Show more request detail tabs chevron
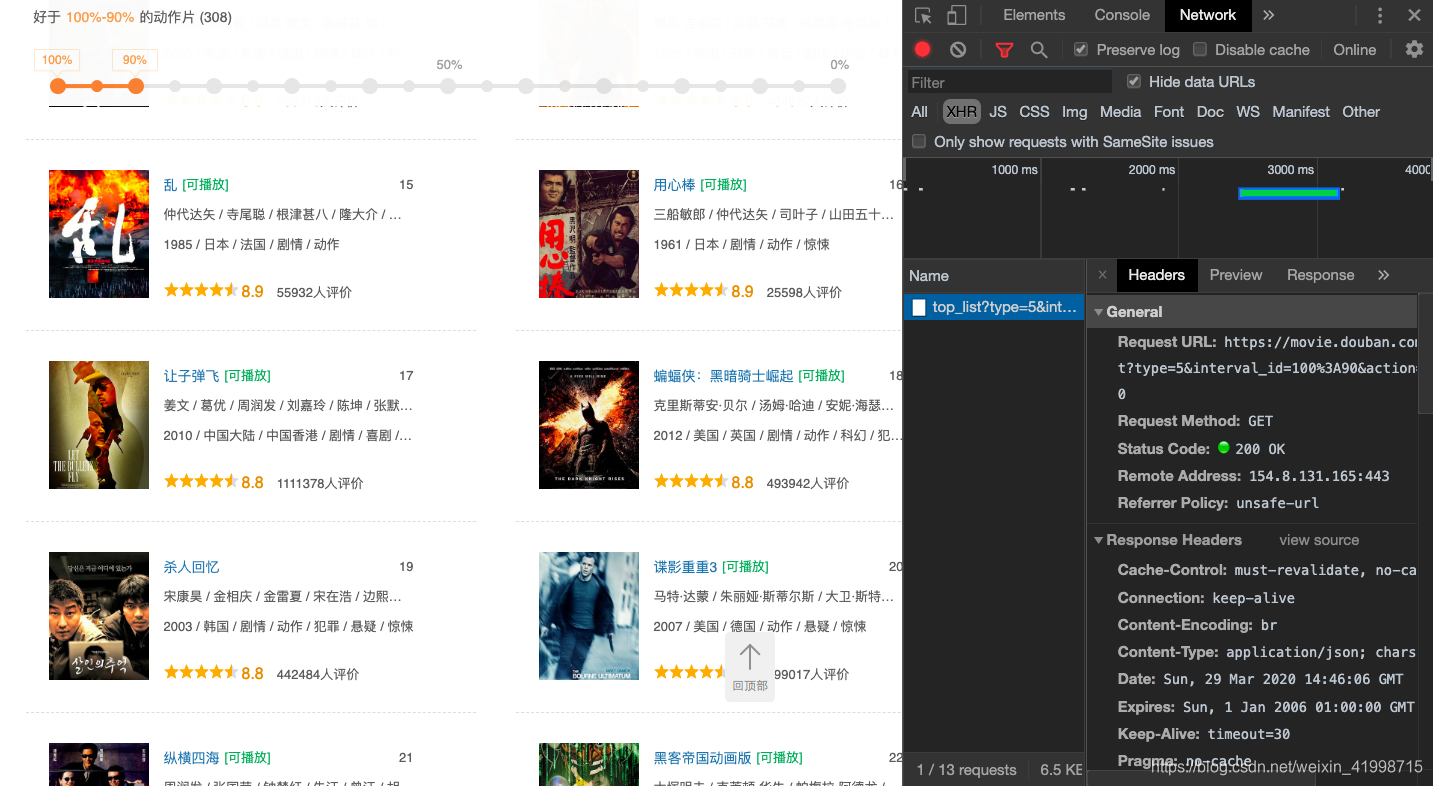 point(1384,275)
